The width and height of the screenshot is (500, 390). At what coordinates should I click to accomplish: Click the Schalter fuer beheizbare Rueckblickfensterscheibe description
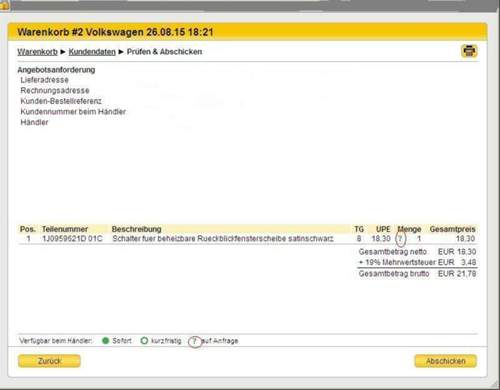pos(223,239)
